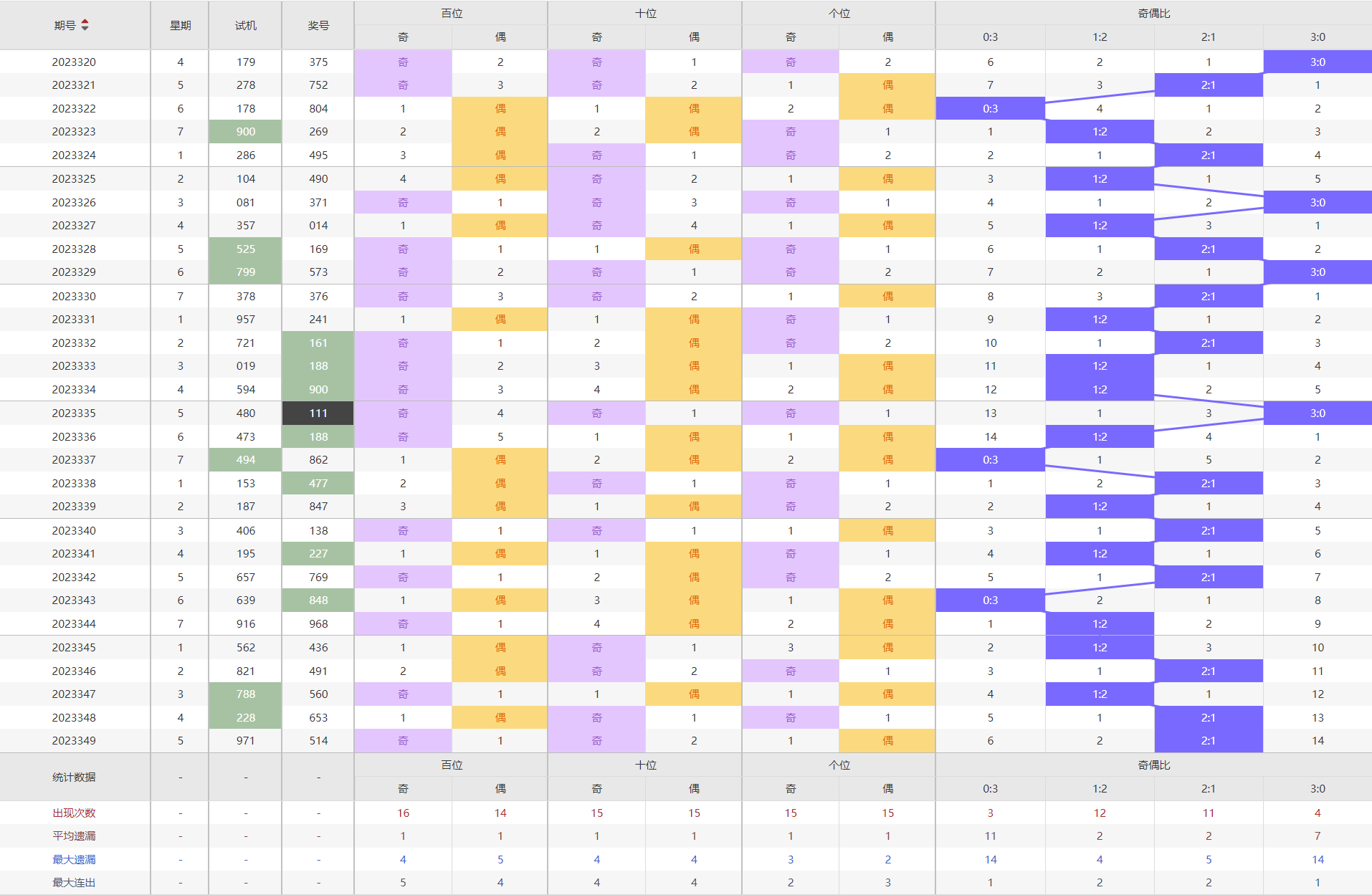Click highlighted 3:0 cell in row 2023335
Screen dimensions: 1372x895
pyautogui.click(x=1318, y=413)
